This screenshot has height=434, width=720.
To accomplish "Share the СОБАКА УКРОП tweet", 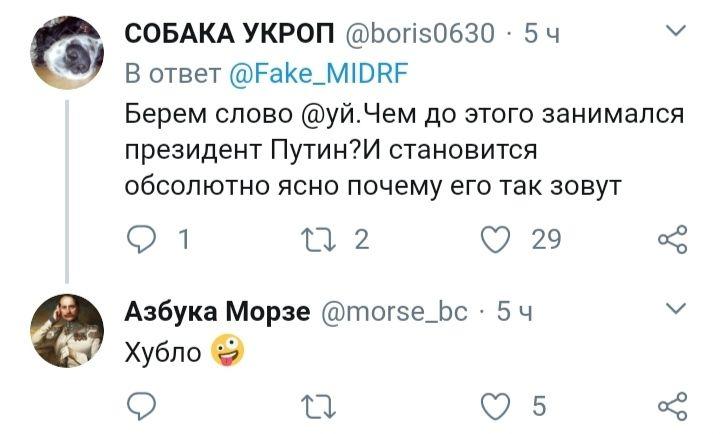I will (x=672, y=239).
